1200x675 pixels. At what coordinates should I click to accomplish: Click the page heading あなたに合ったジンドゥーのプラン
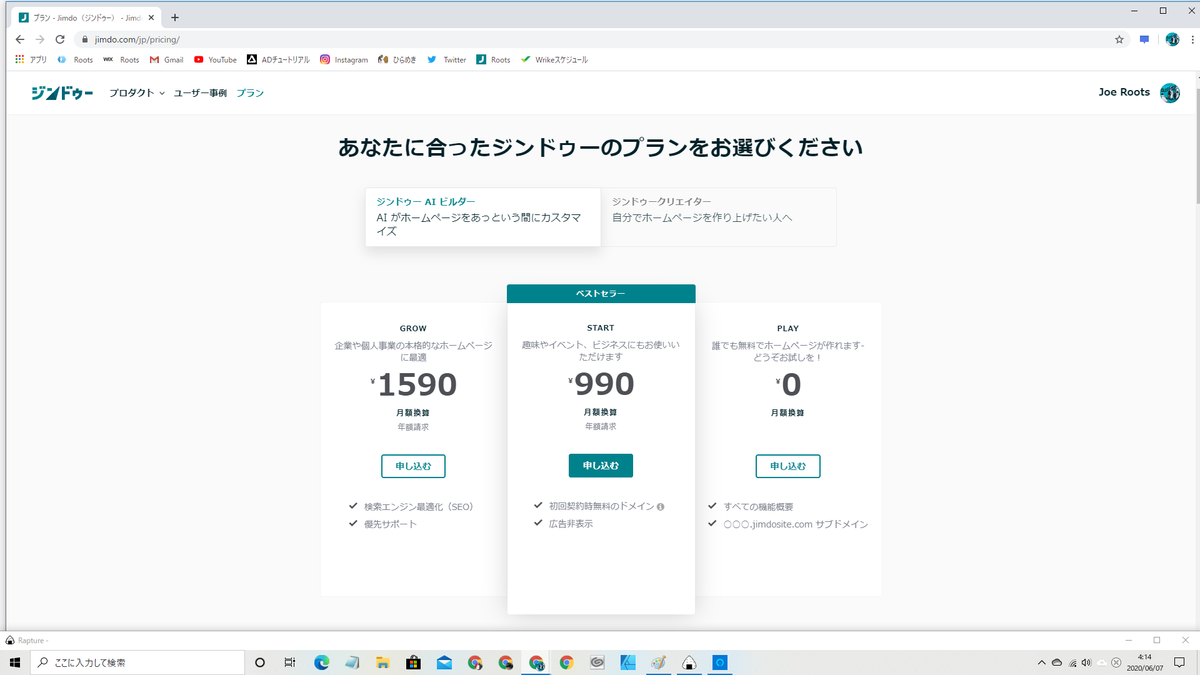pos(600,148)
